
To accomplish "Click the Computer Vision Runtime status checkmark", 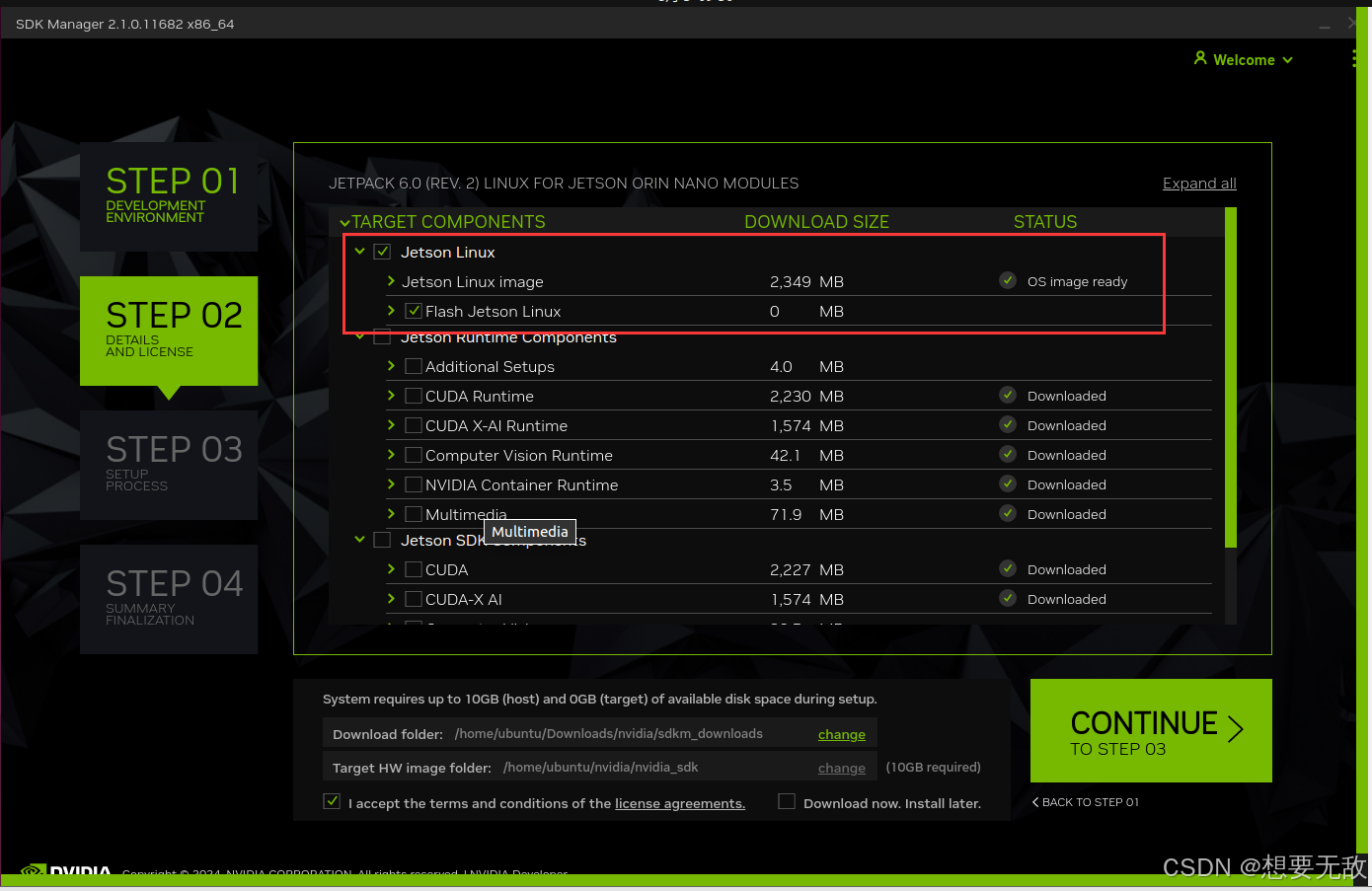I will tap(1008, 455).
